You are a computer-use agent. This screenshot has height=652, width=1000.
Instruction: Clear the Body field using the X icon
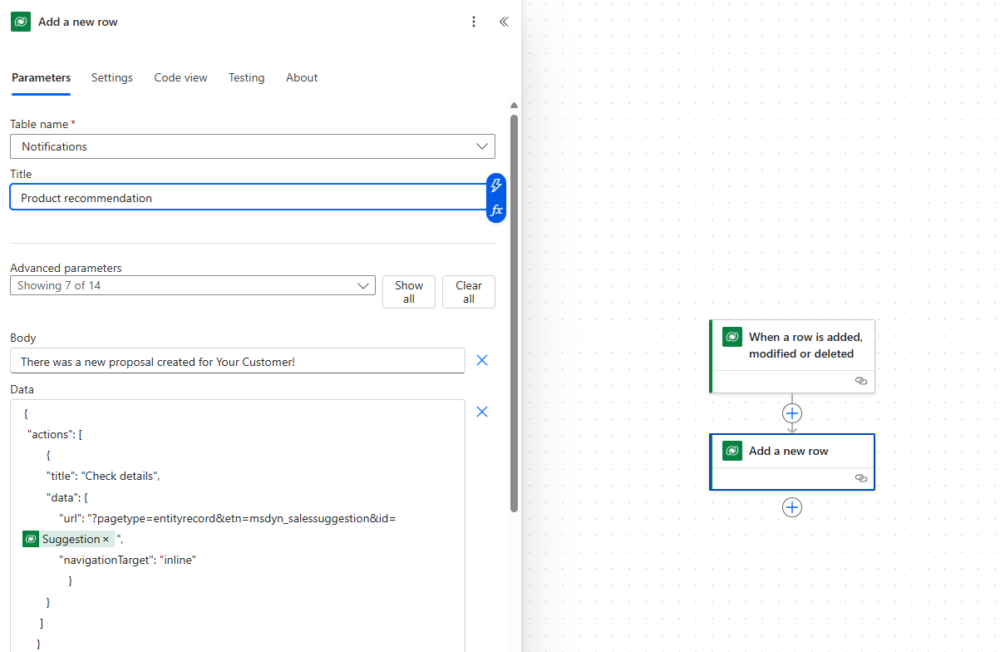[482, 360]
